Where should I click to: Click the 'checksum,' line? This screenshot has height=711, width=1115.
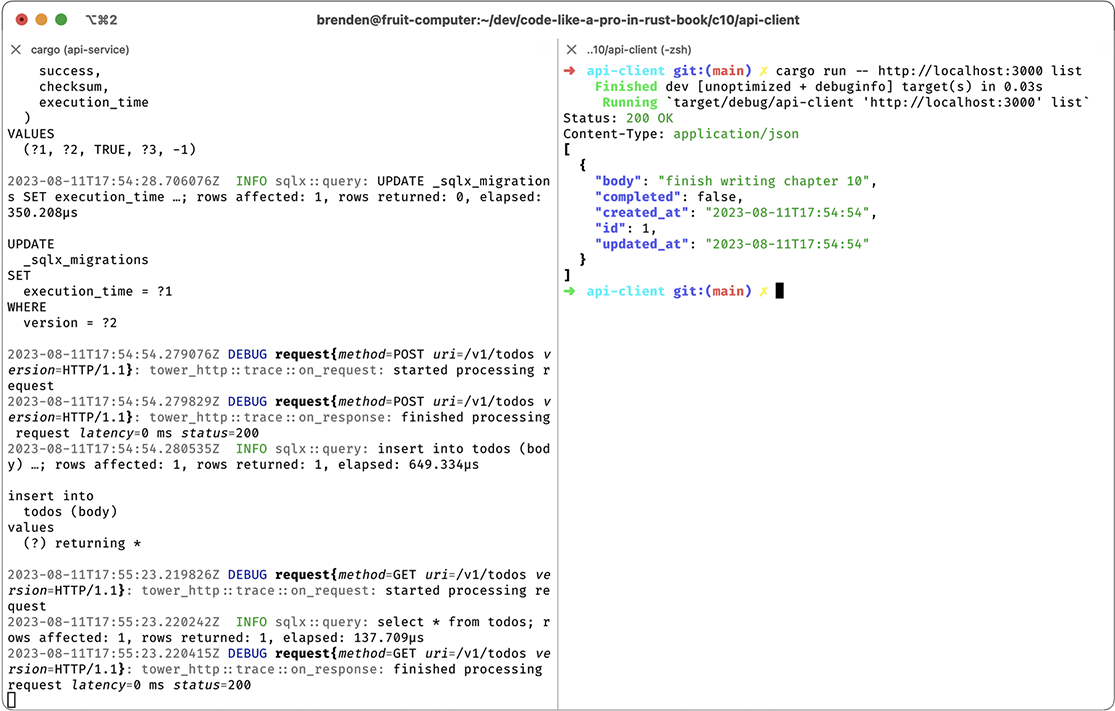(74, 87)
